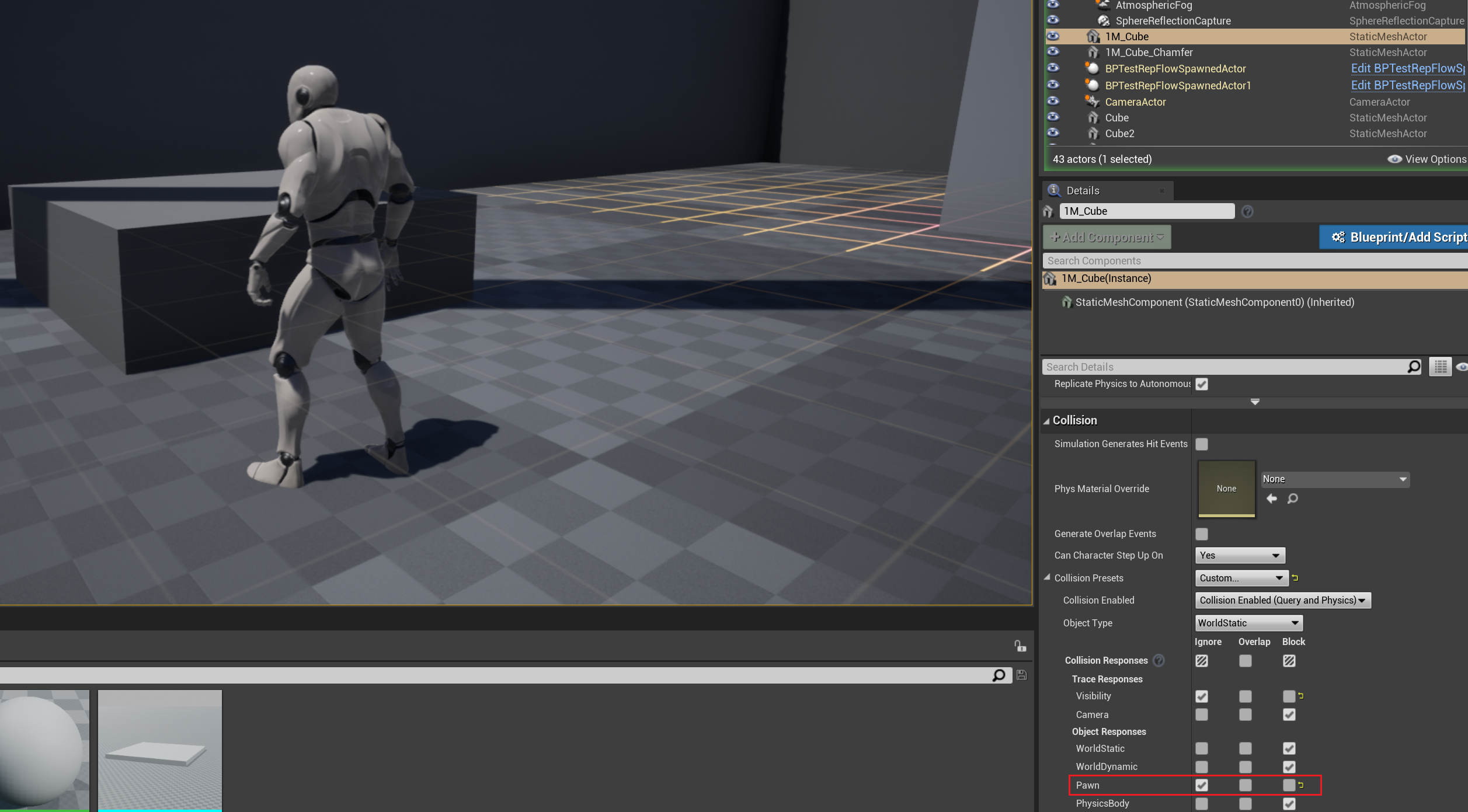The width and height of the screenshot is (1468, 812).
Task: Open the Object Type WorldStatic dropdown
Action: pos(1248,623)
